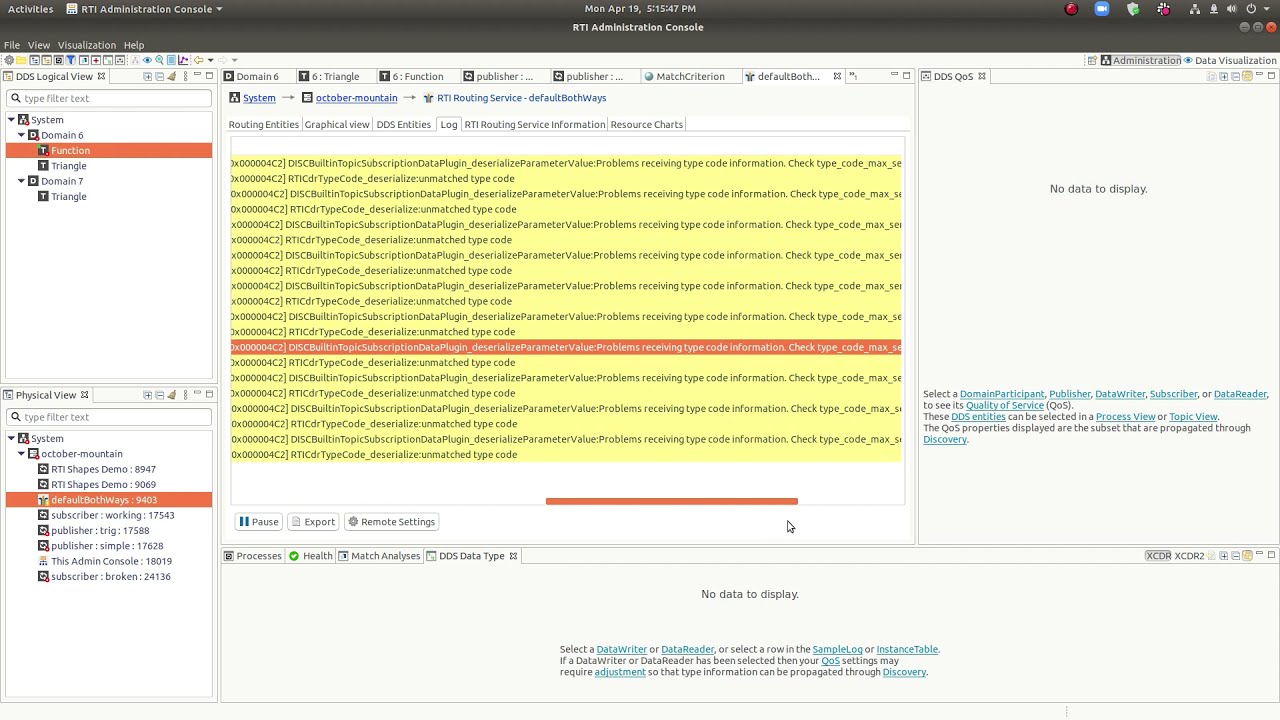This screenshot has width=1280, height=720.
Task: Toggle XCDR2 encoding
Action: (1189, 556)
